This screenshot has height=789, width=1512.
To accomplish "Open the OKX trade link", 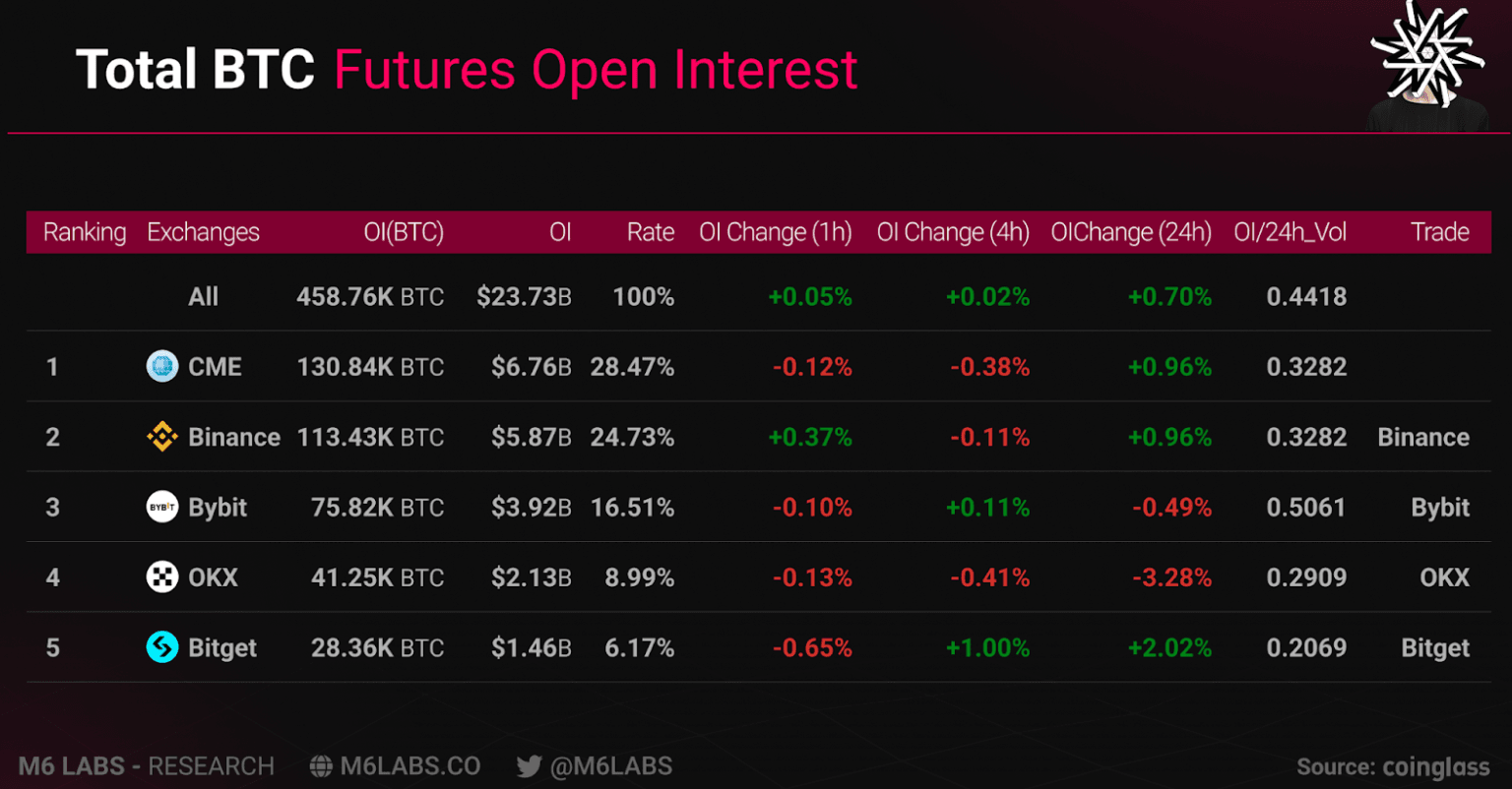I will tap(1444, 577).
